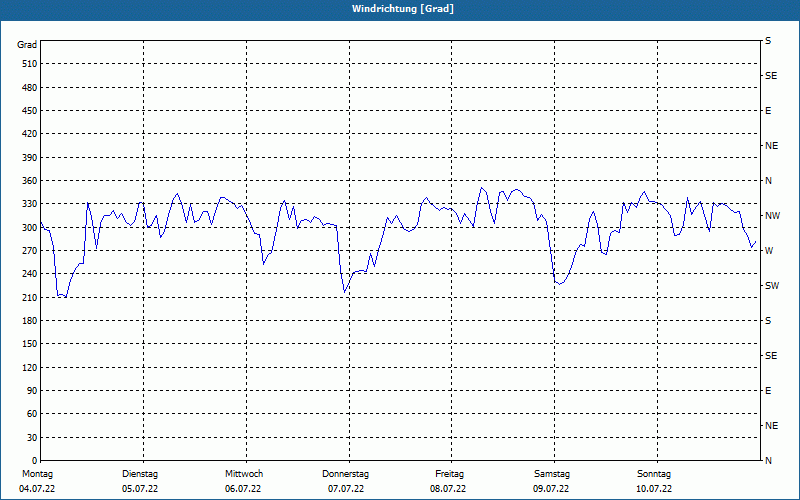Click the 360 degree axis label
The image size is (800, 500).
[30, 181]
